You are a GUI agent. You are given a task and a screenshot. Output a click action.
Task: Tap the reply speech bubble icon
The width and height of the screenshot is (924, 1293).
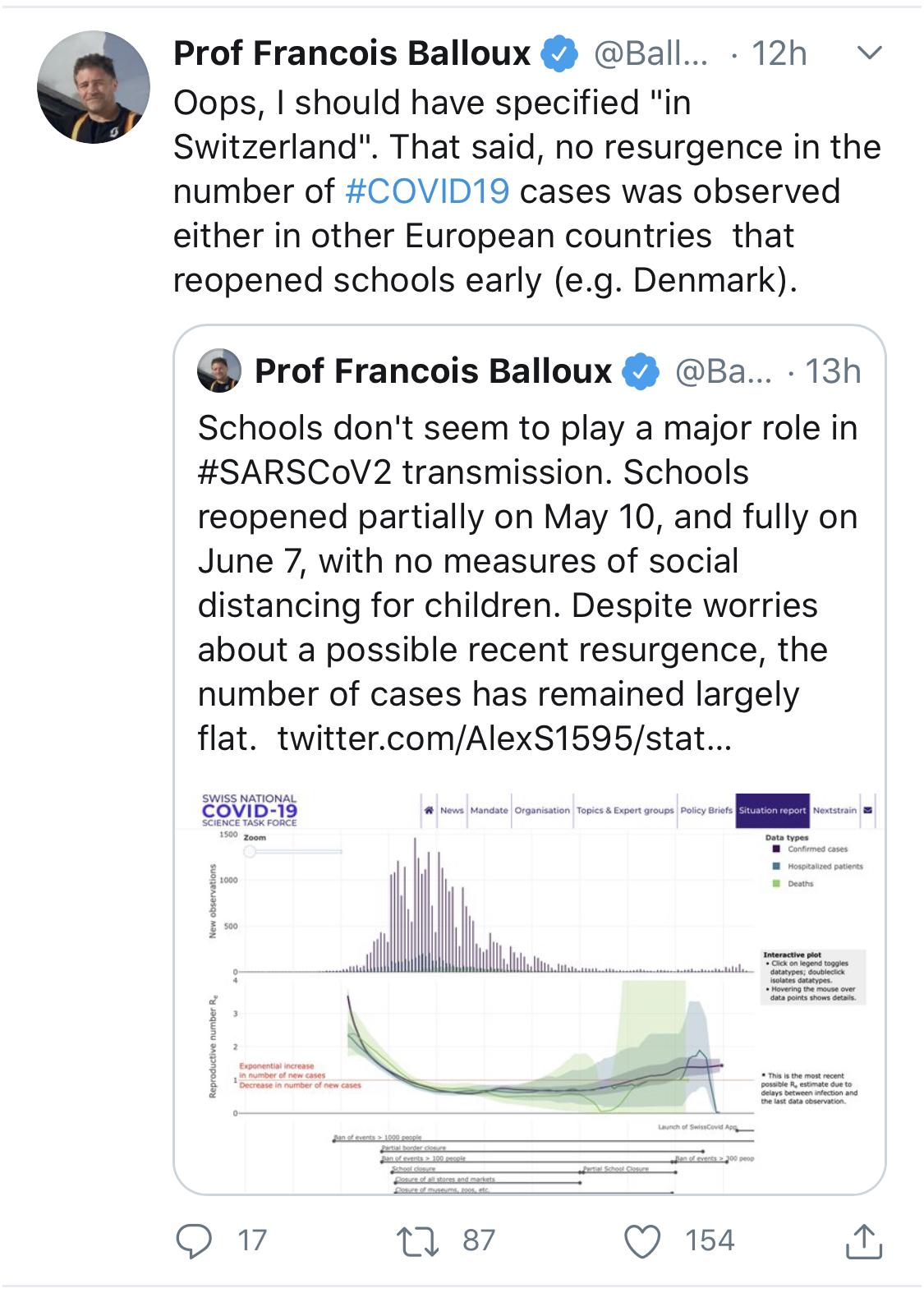coord(195,1240)
